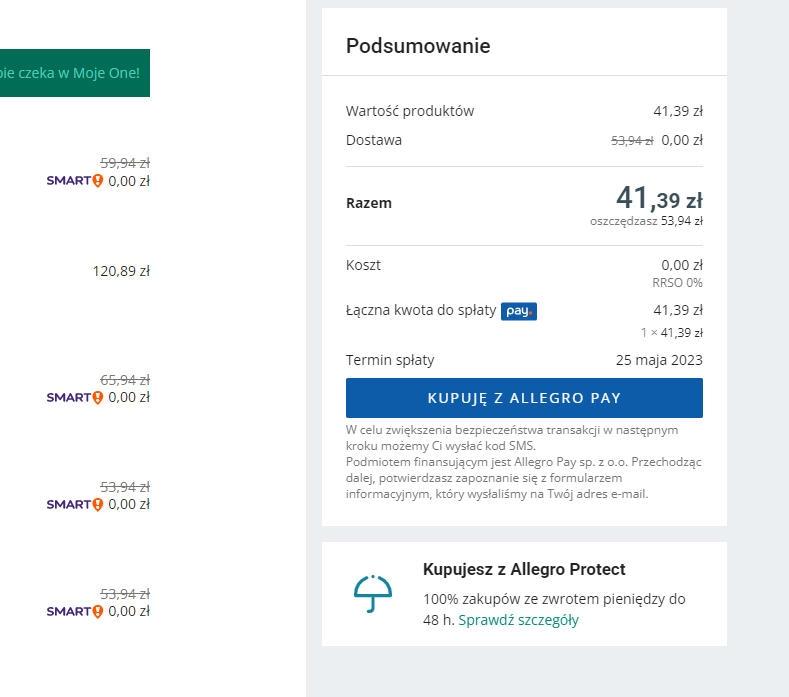Select the Podsumowanie heading
Viewport: 789px width, 697px height.
(418, 46)
